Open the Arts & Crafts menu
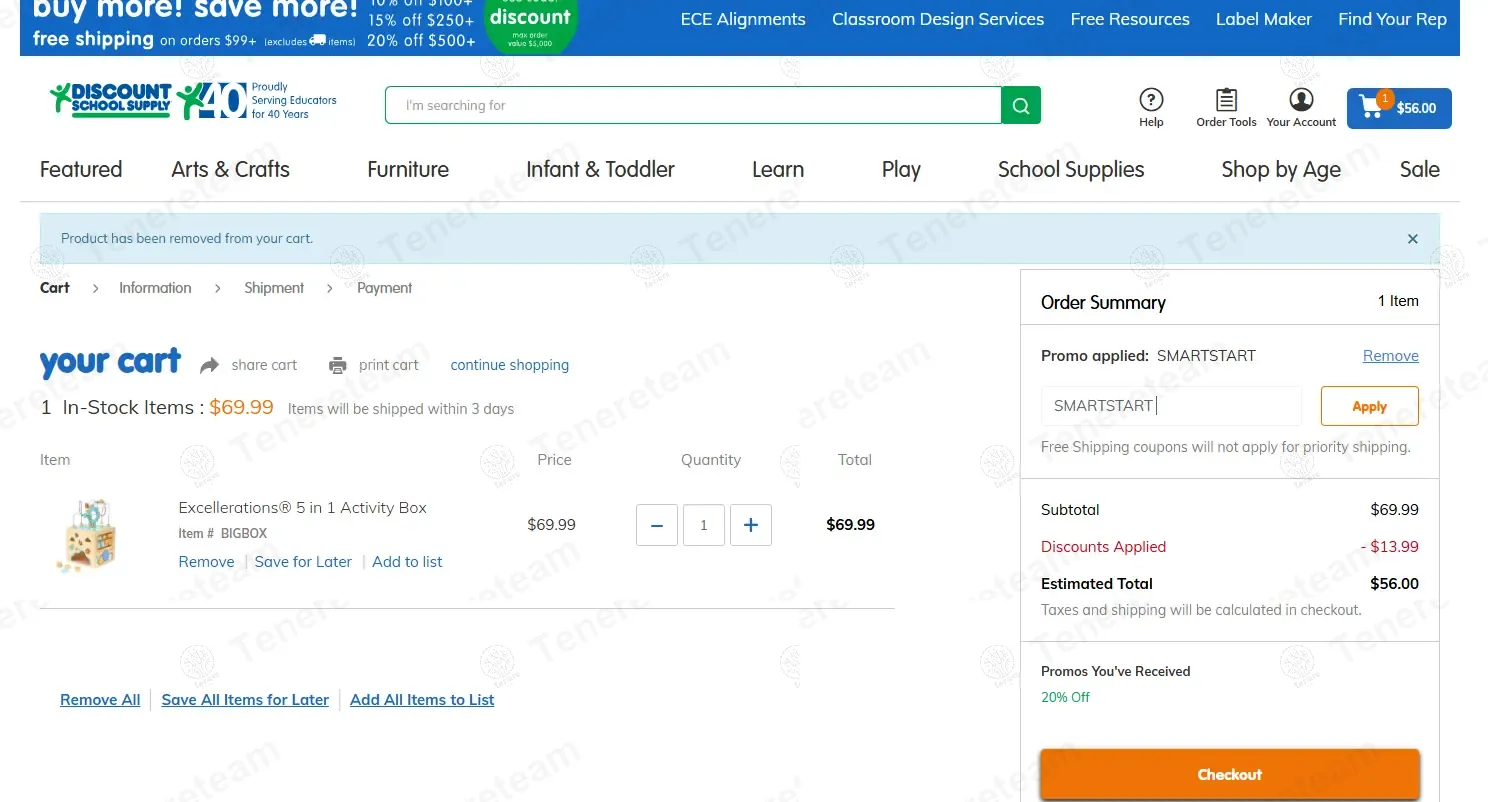Viewport: 1488px width, 802px height. [x=230, y=169]
